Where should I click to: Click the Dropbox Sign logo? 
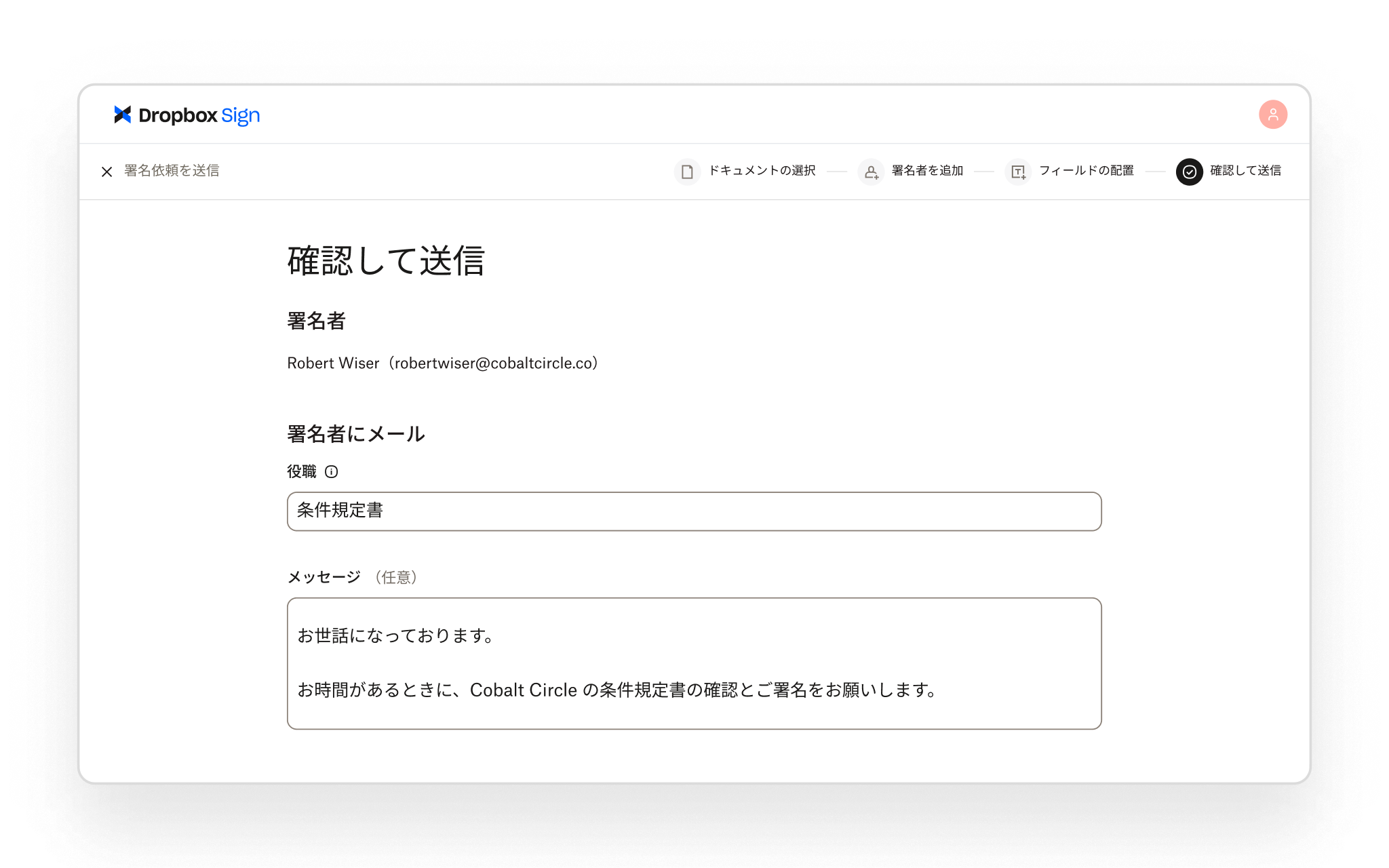point(187,115)
